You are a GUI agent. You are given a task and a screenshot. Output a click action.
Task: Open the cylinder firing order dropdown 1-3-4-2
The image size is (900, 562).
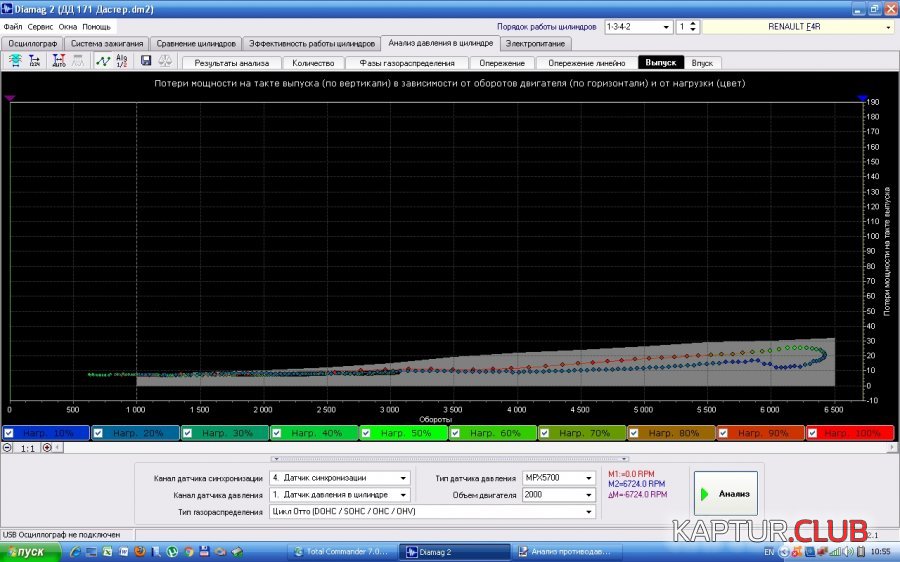[x=666, y=27]
